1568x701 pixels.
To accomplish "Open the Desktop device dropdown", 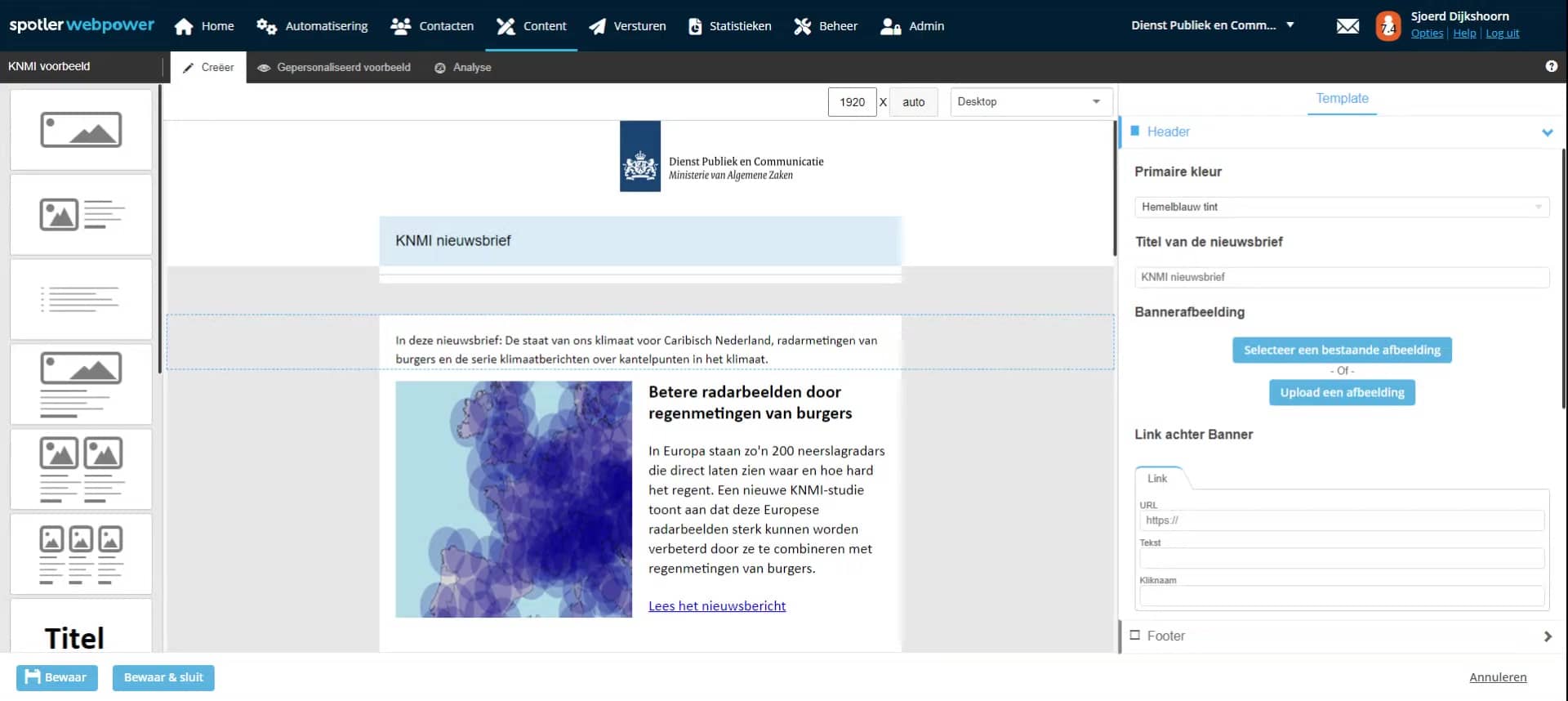I will (1031, 102).
